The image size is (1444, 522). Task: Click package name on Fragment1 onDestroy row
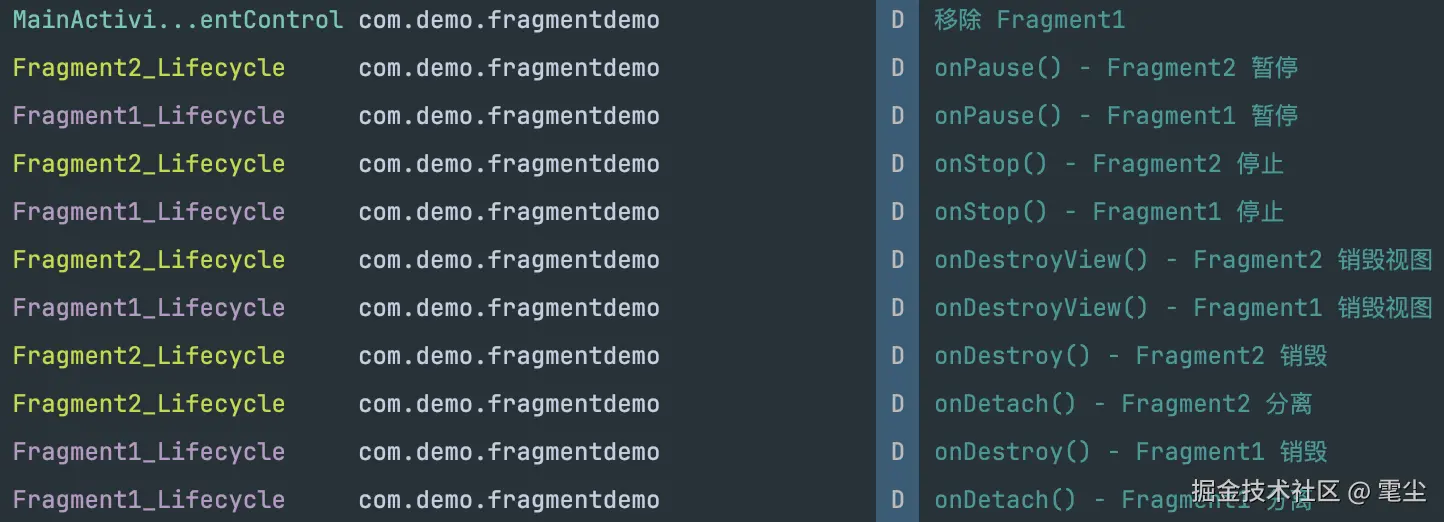click(508, 452)
